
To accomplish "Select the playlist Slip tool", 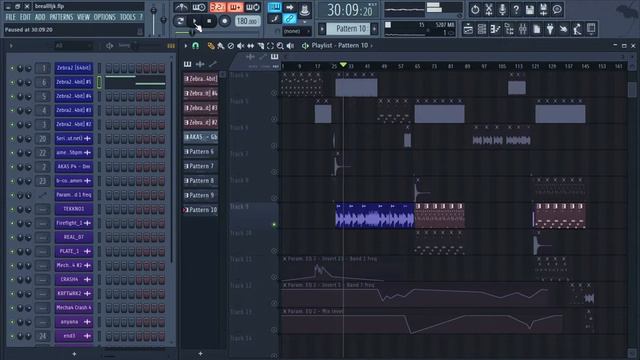I will point(250,46).
